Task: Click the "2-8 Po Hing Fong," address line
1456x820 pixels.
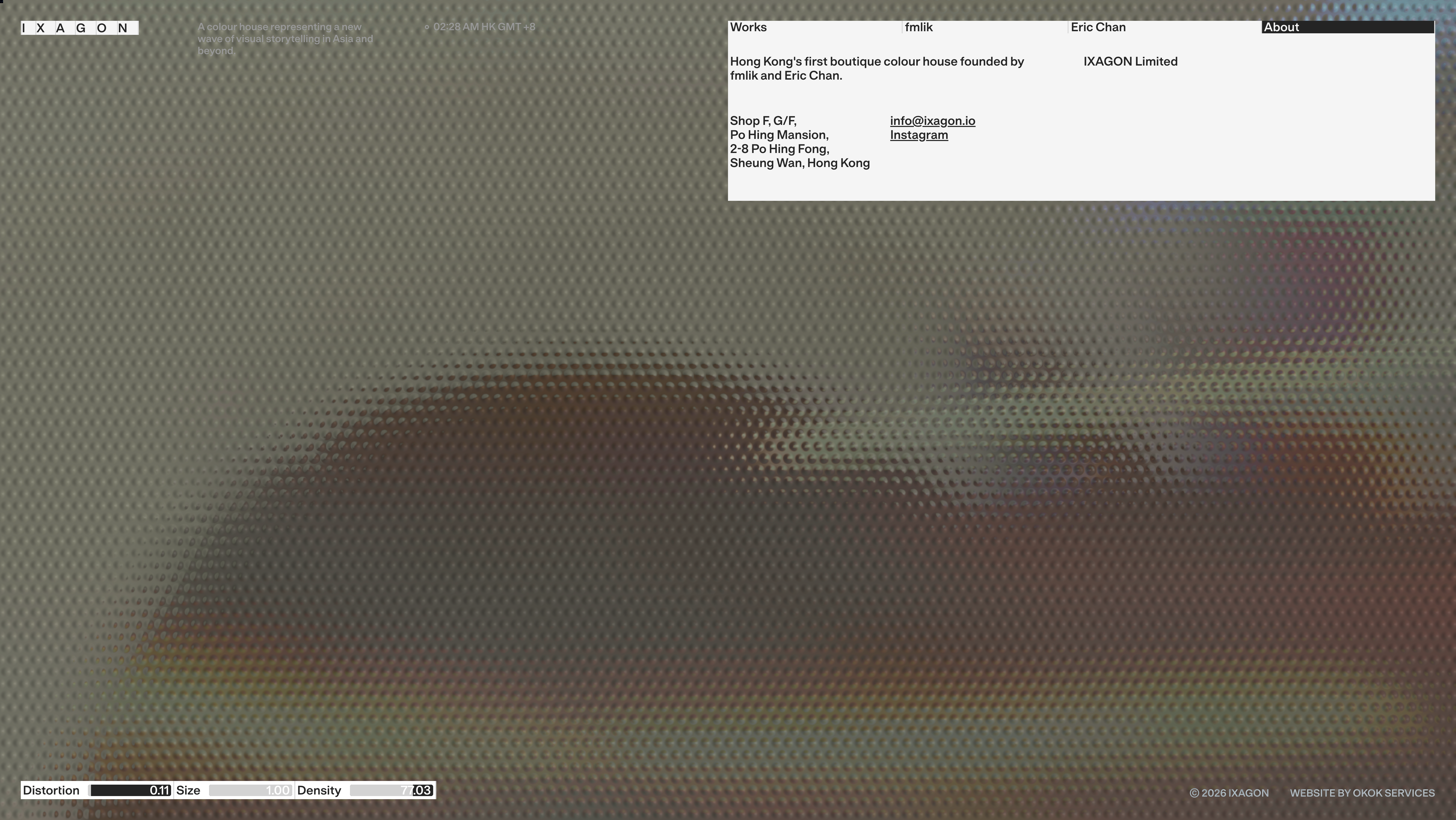Action: 779,149
